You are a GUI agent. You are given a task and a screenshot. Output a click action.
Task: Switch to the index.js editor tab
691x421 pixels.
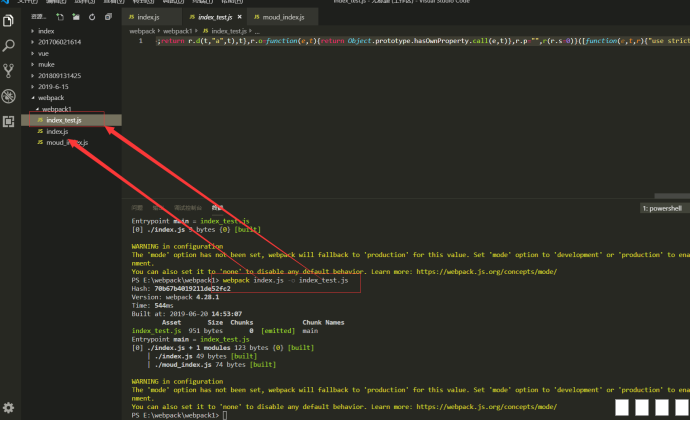(147, 17)
